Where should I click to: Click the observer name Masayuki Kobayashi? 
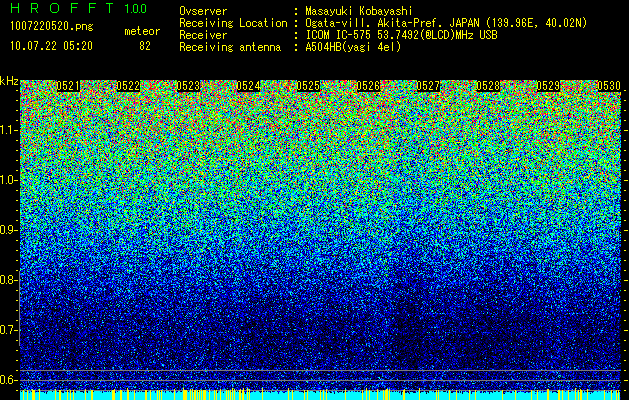coord(359,11)
